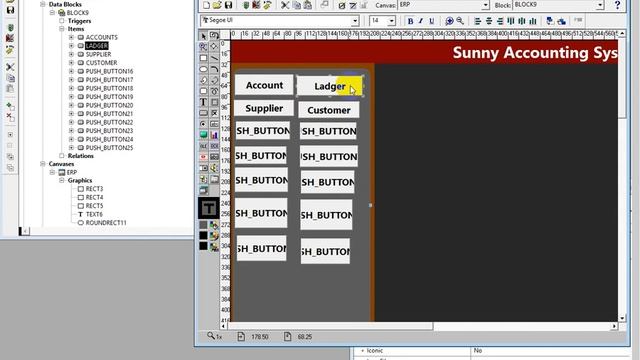Image resolution: width=640 pixels, height=360 pixels.
Task: Select RECT3 under Graphics
Action: coord(94,189)
